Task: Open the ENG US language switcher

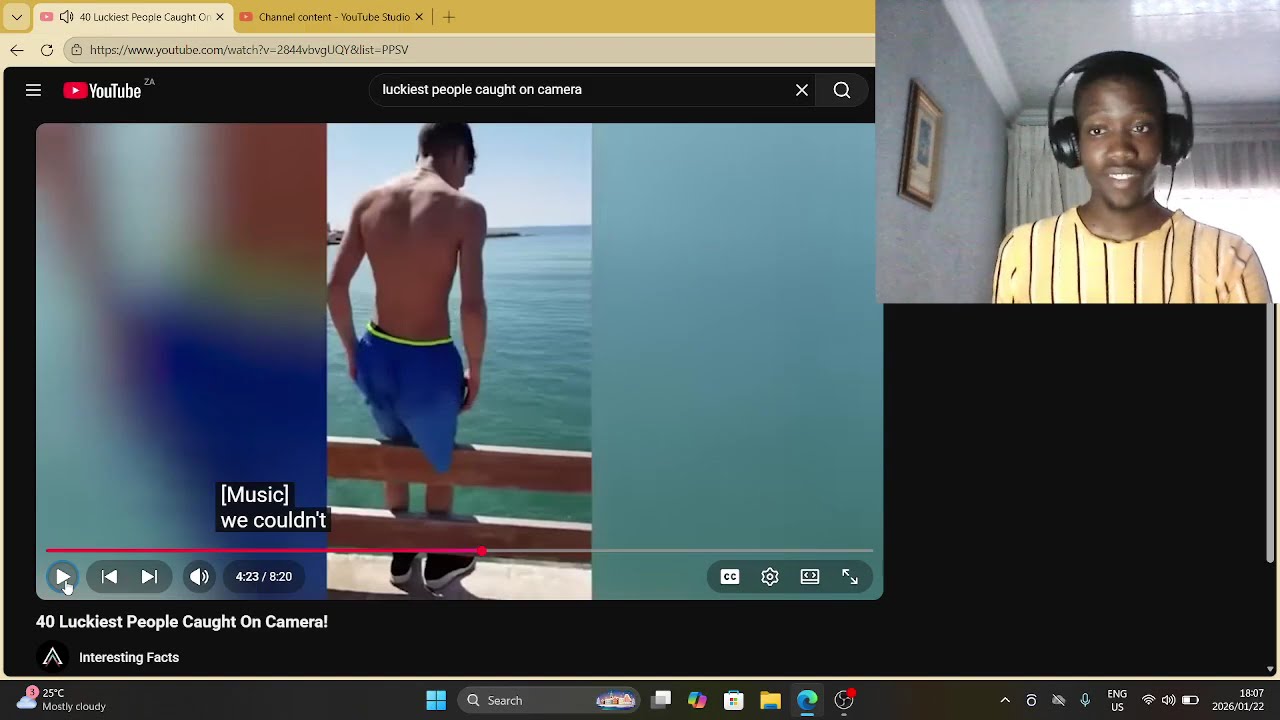Action: pyautogui.click(x=1117, y=700)
